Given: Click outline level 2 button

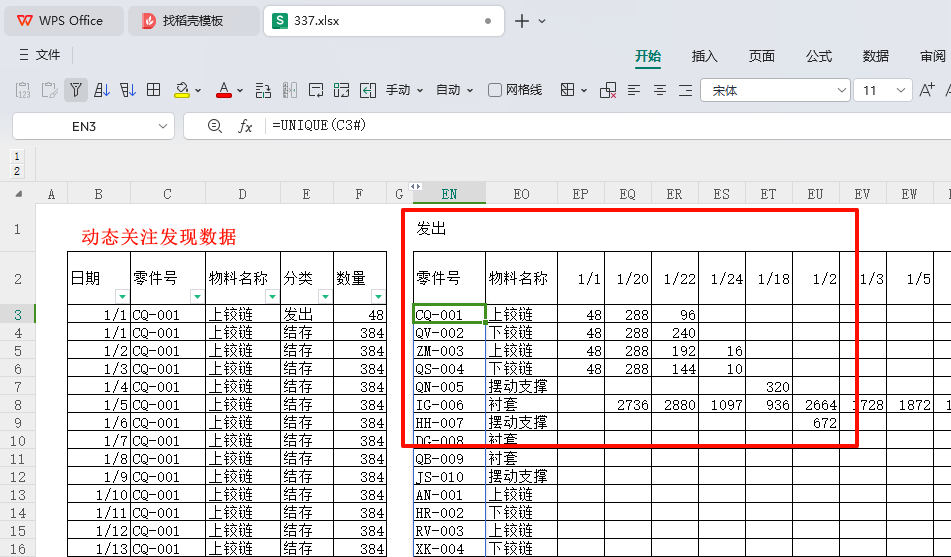Looking at the screenshot, I should click(x=17, y=171).
